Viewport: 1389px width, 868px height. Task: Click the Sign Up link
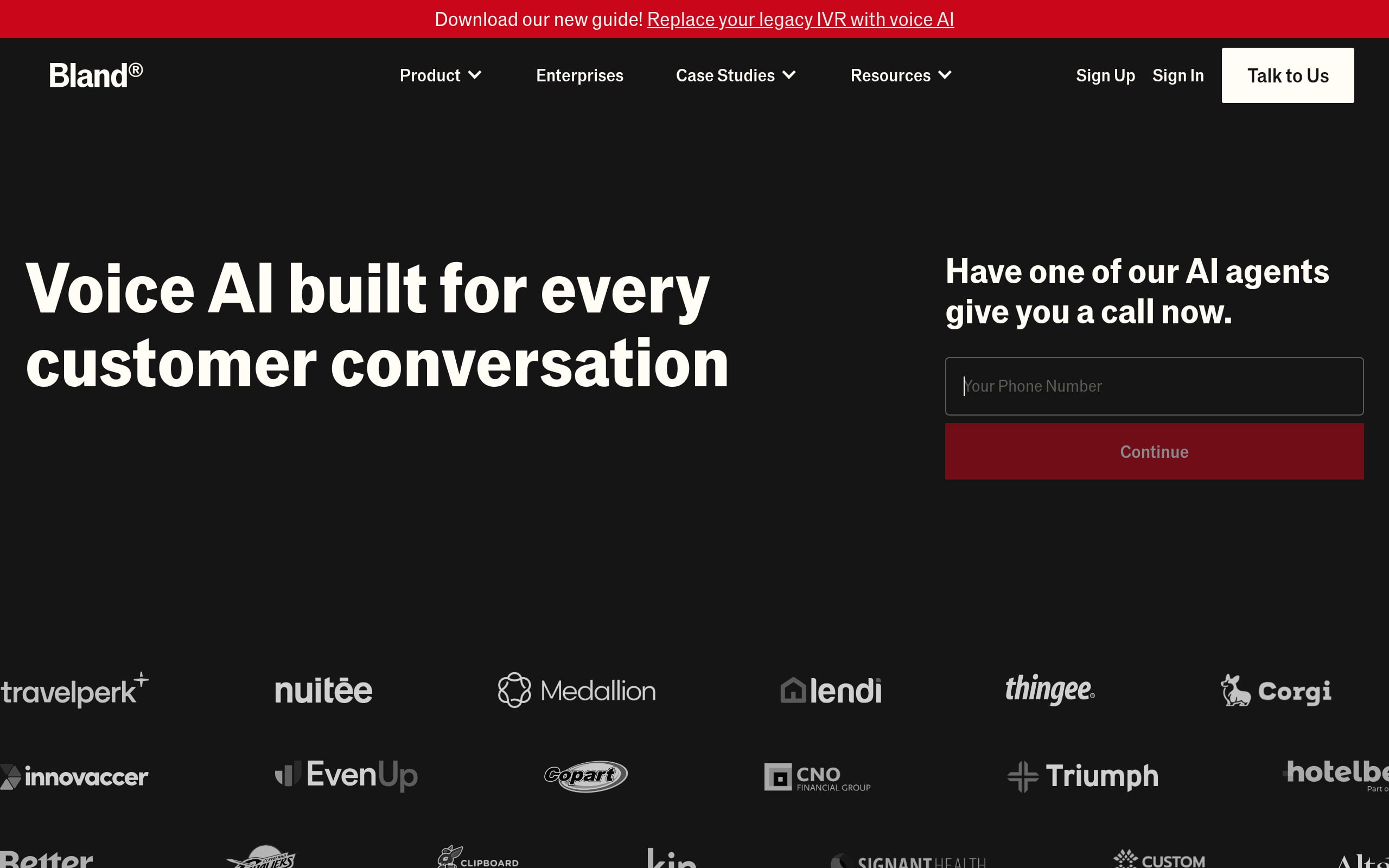coord(1105,75)
